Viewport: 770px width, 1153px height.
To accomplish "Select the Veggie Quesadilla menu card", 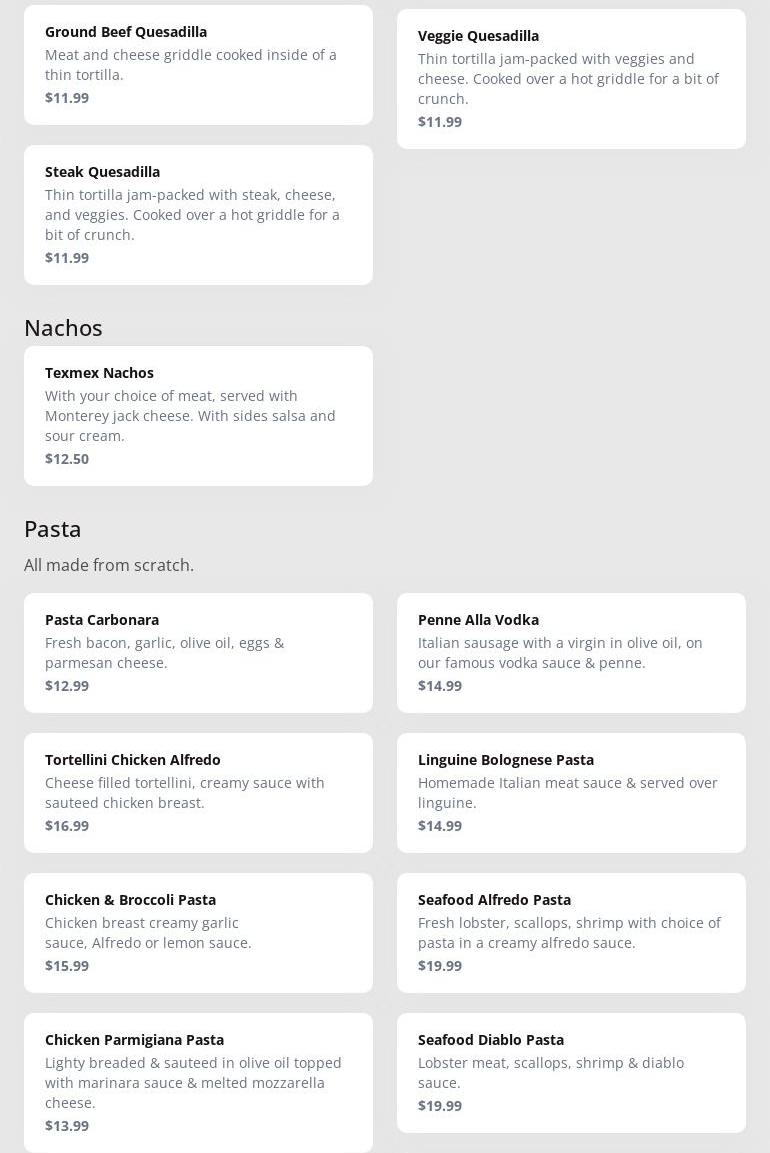I will point(571,78).
